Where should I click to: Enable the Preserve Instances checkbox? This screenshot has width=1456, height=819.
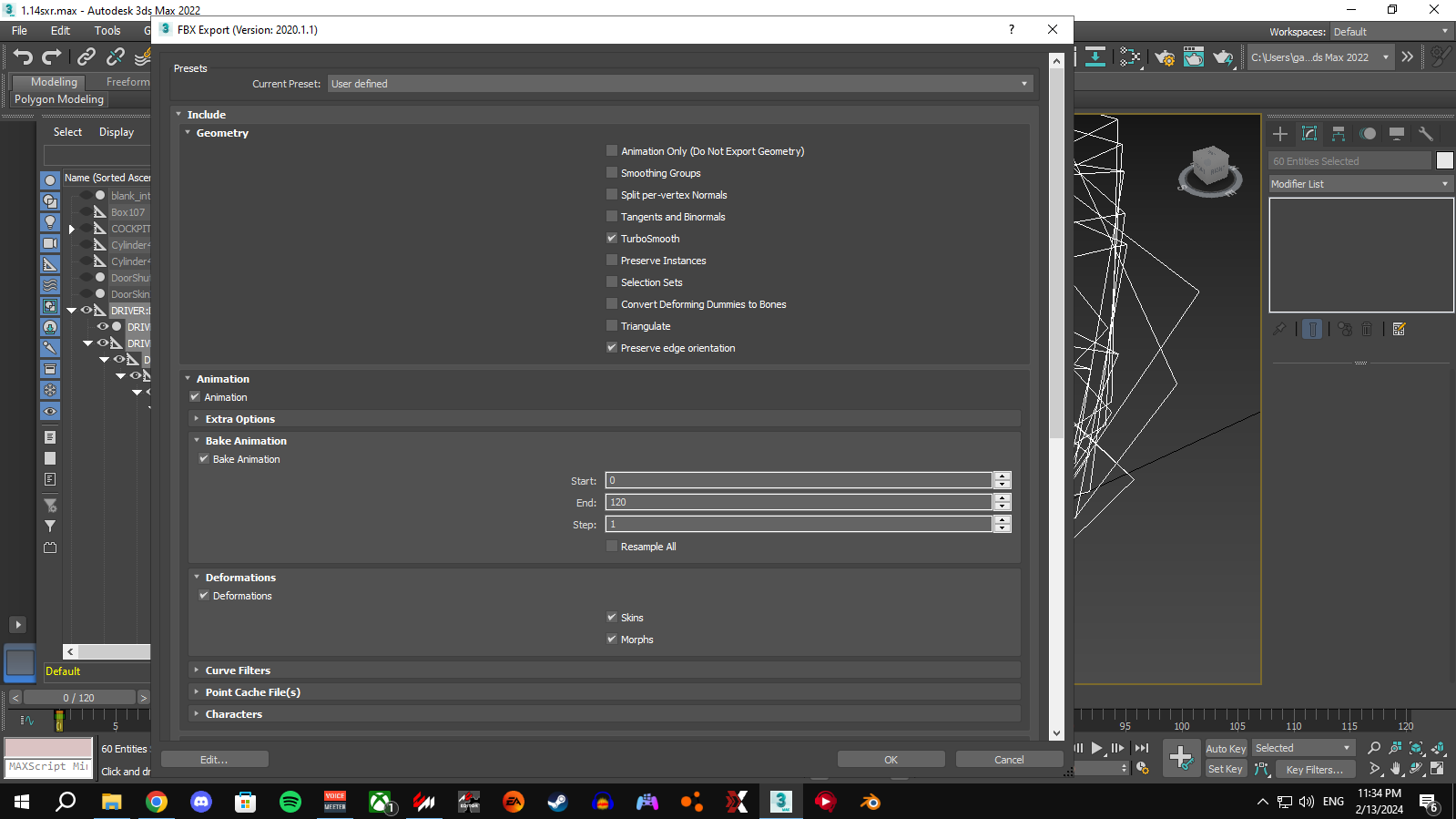click(x=612, y=261)
